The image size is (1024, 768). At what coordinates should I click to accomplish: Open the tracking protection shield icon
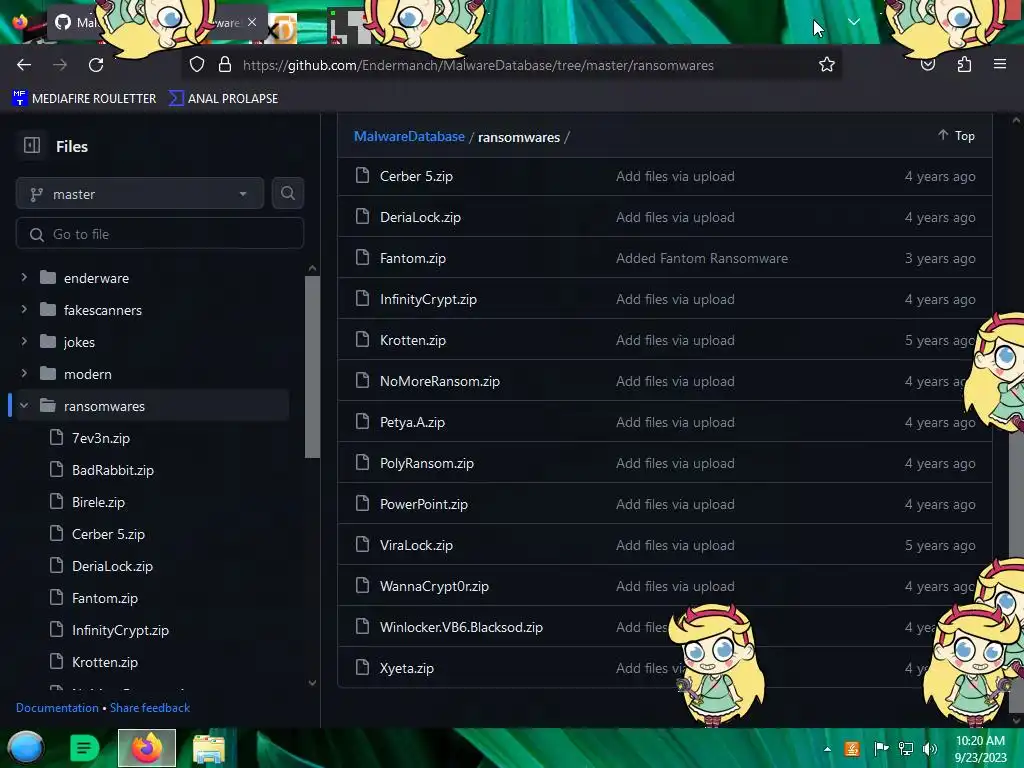pos(197,65)
